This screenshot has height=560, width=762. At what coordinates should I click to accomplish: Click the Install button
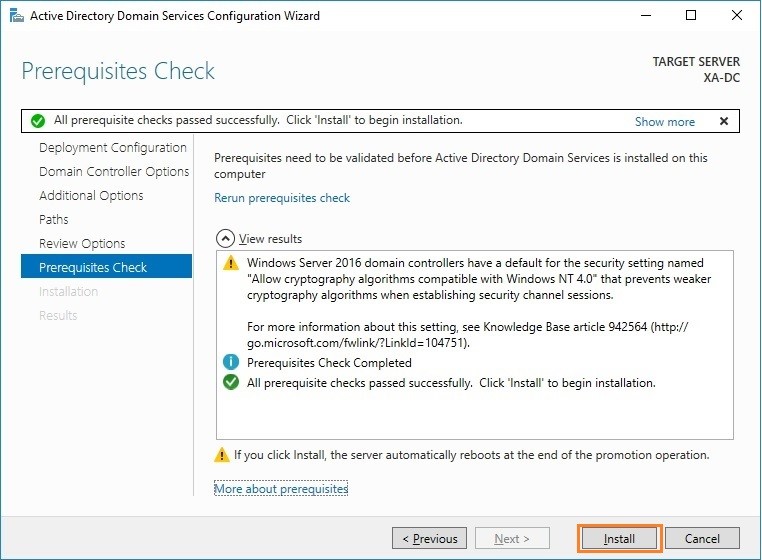pos(620,539)
